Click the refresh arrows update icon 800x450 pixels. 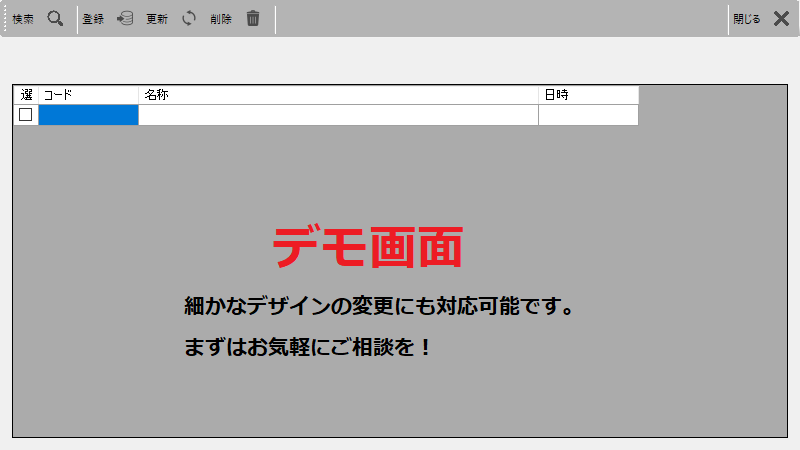coord(189,19)
